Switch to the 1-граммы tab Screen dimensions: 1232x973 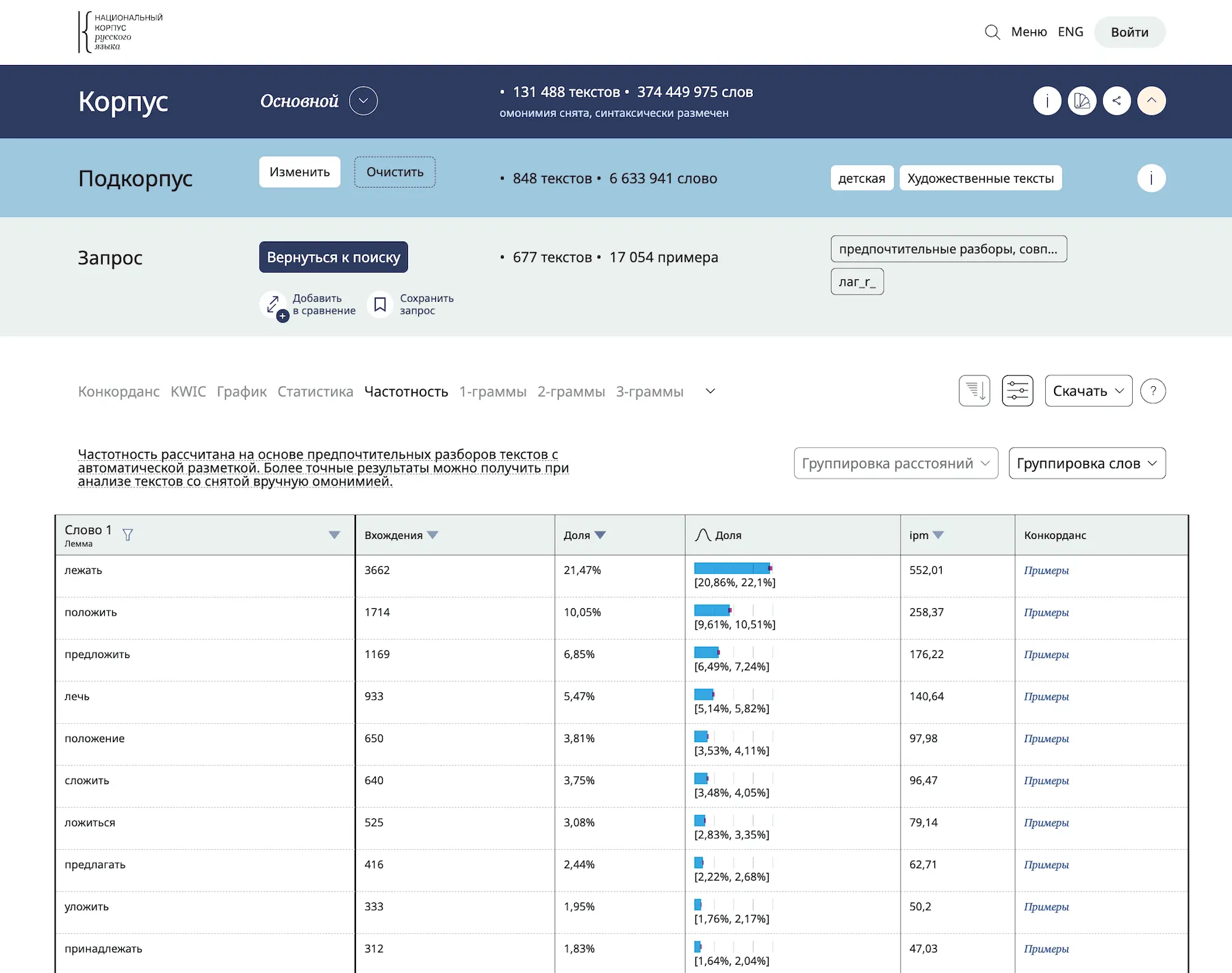point(493,392)
